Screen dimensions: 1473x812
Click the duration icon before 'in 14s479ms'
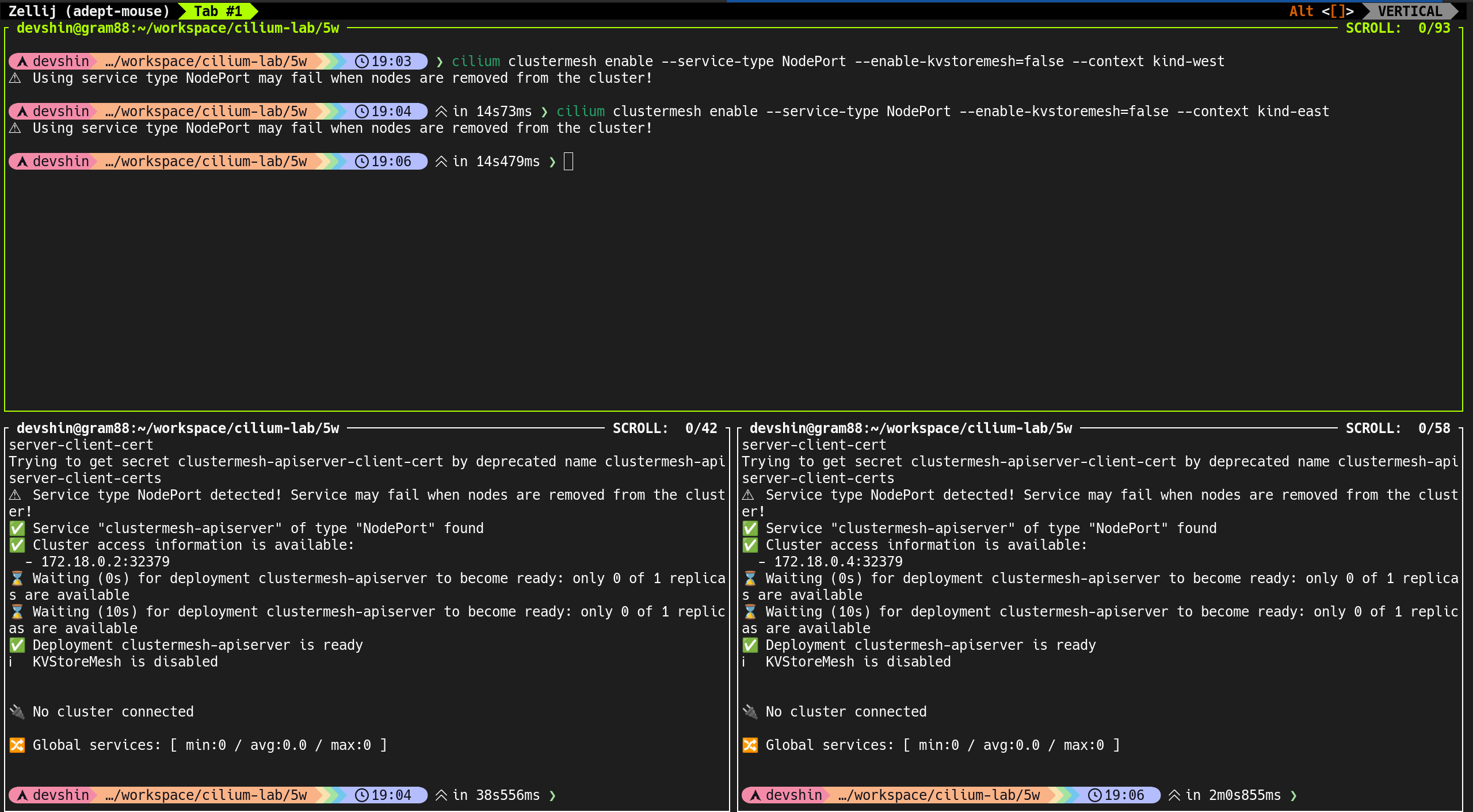tap(441, 162)
